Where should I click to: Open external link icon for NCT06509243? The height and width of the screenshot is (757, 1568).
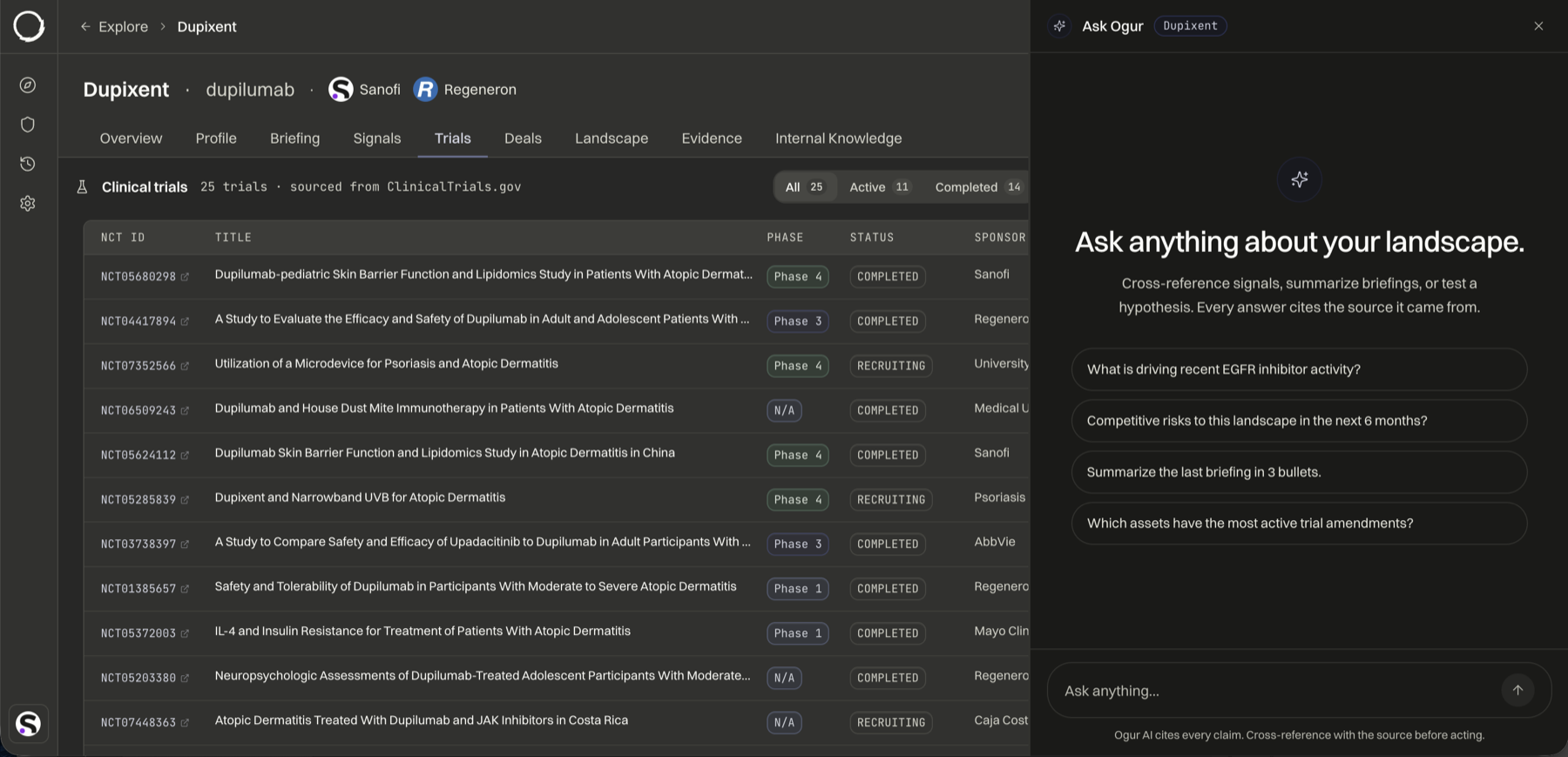click(x=185, y=410)
